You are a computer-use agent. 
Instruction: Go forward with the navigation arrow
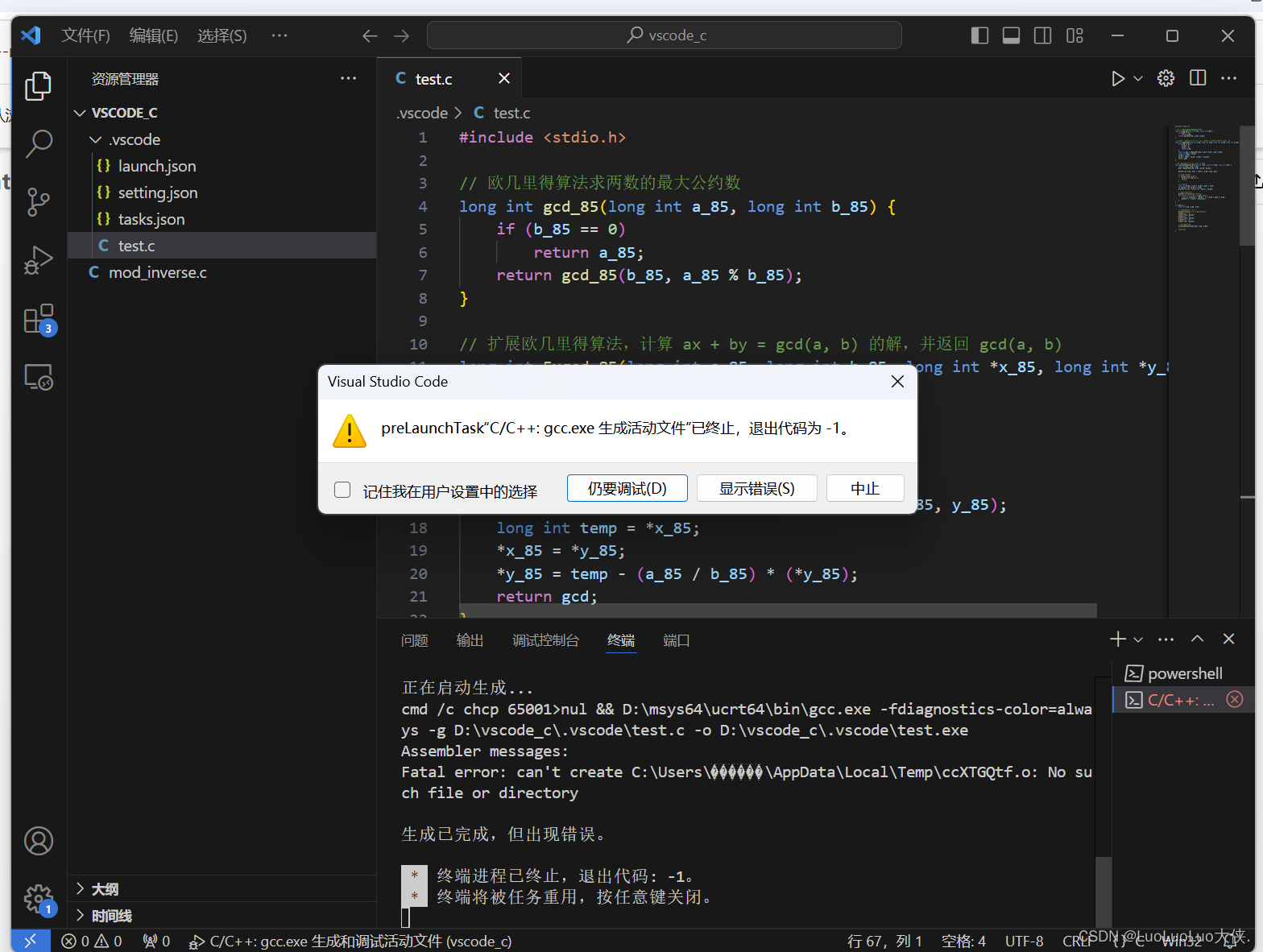401,36
